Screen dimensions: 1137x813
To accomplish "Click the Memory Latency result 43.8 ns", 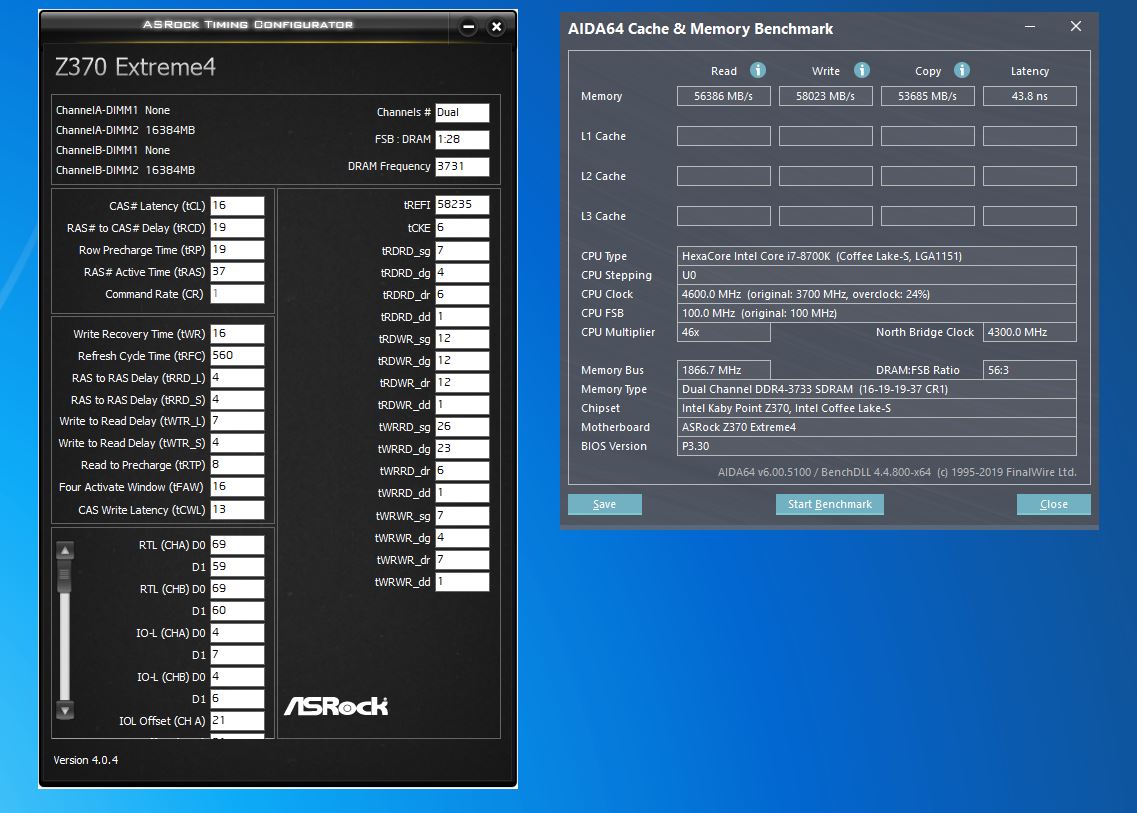I will 1030,96.
